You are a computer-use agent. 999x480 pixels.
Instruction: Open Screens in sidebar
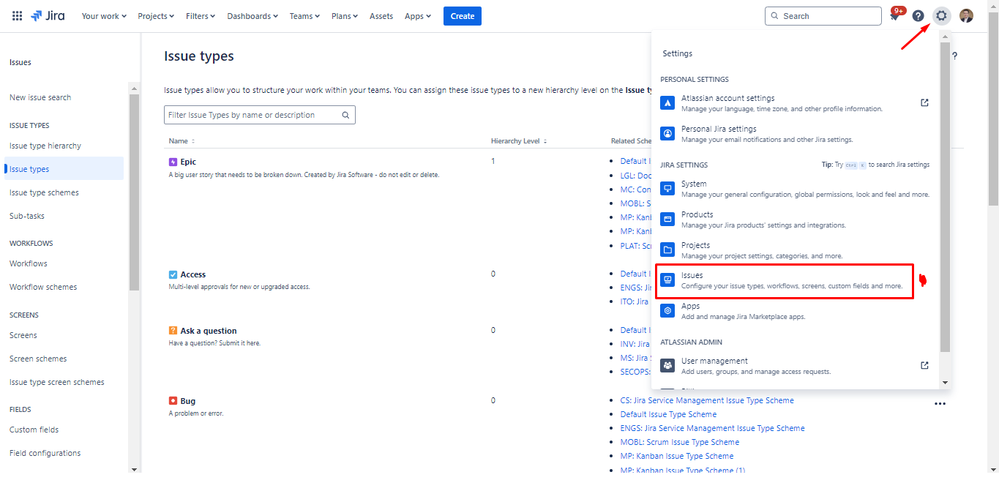(24, 335)
